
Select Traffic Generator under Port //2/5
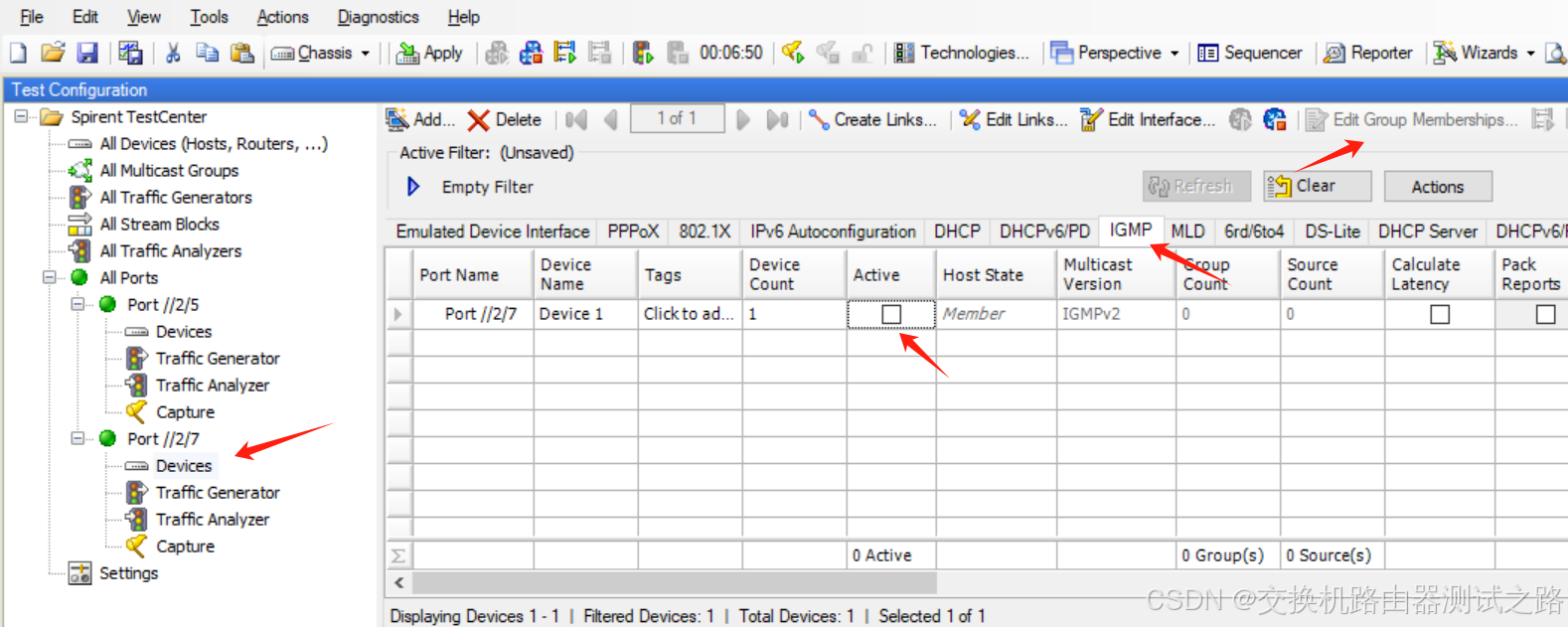[x=218, y=358]
